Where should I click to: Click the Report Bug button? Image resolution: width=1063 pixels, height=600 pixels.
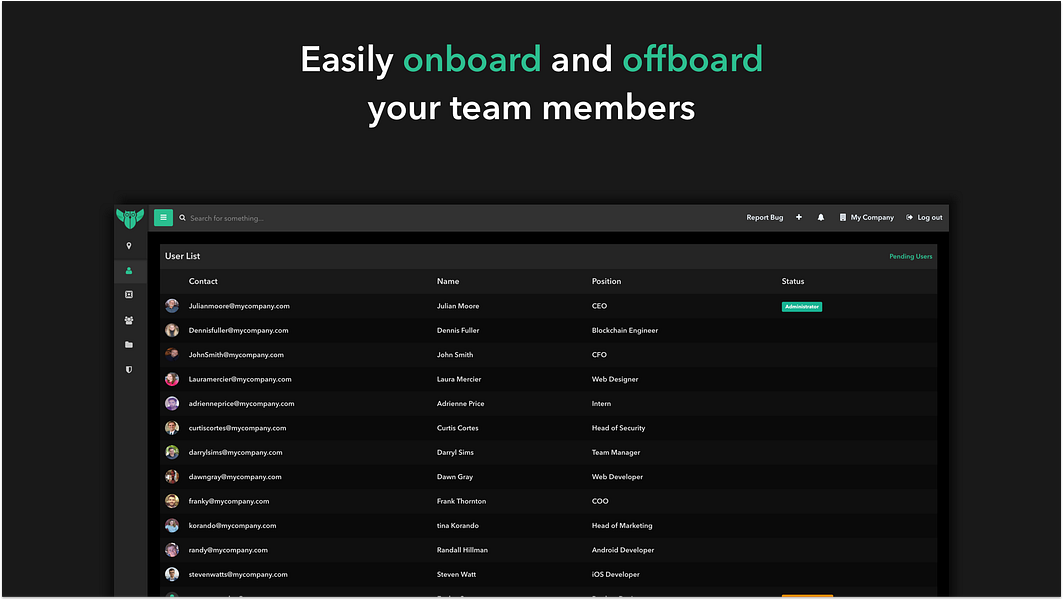coord(764,217)
